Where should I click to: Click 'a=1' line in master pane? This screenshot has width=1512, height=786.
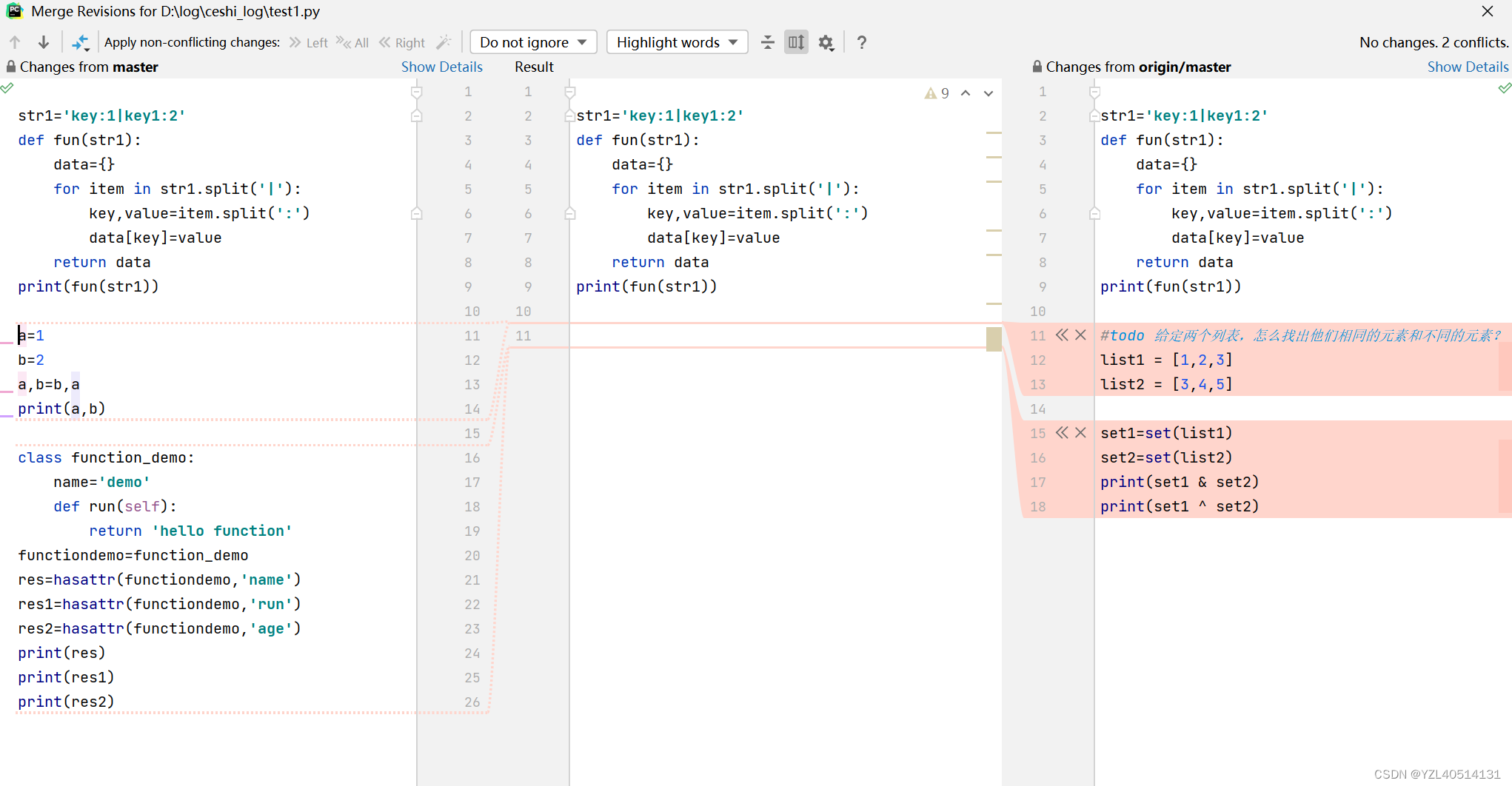point(31,335)
